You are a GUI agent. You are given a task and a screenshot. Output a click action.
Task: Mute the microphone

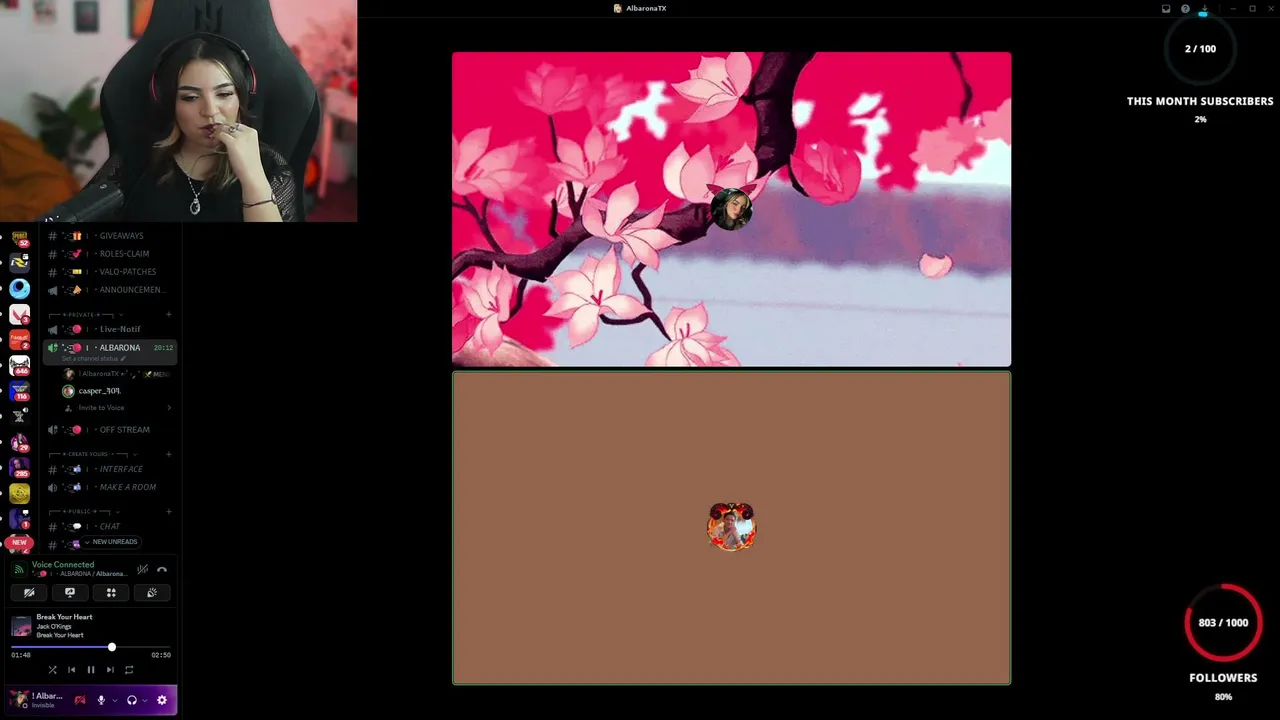(101, 700)
